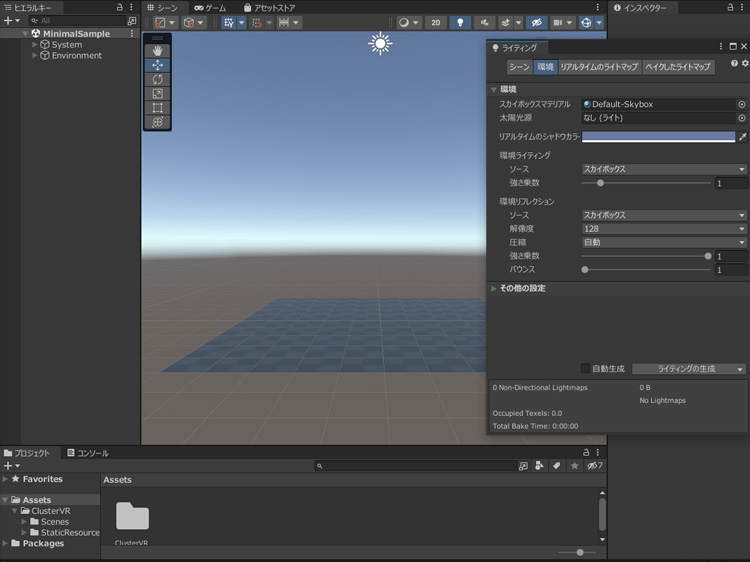
Task: Select the Scale tool
Action: click(x=157, y=93)
